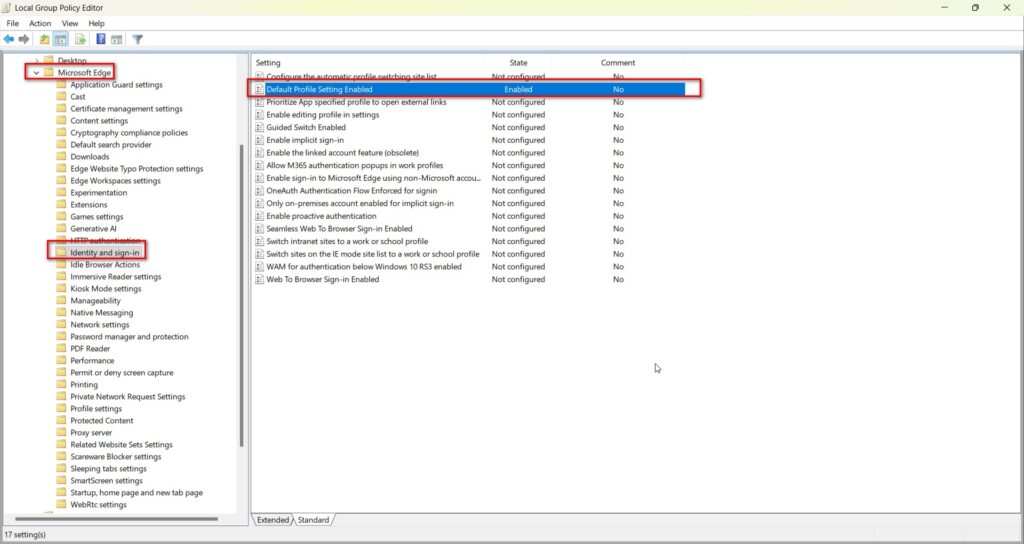The height and width of the screenshot is (544, 1024).
Task: Click the Forward arrow toolbar icon
Action: tap(24, 39)
